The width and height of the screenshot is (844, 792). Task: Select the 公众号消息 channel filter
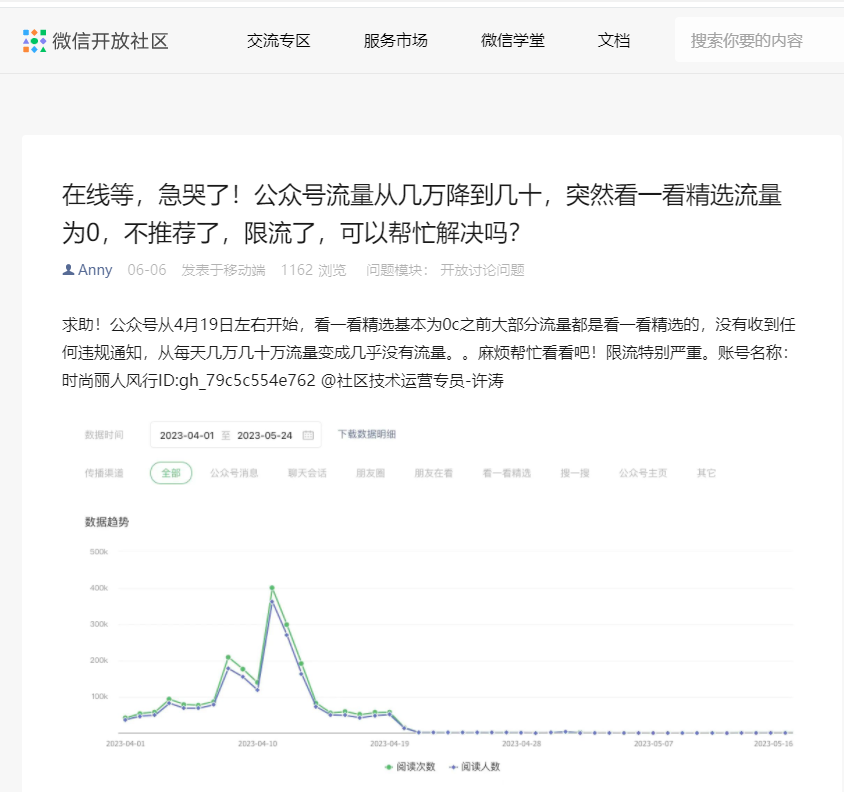pos(234,473)
